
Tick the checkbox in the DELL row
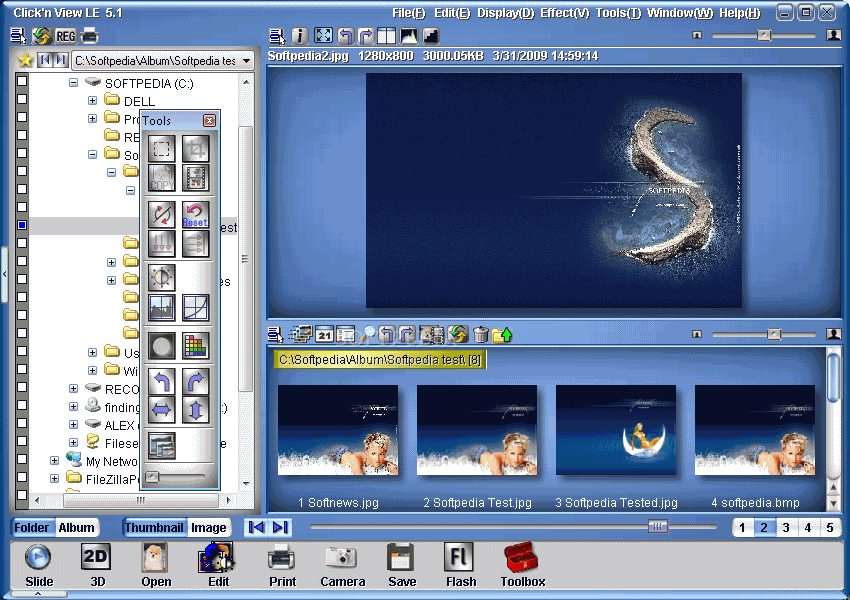22,99
